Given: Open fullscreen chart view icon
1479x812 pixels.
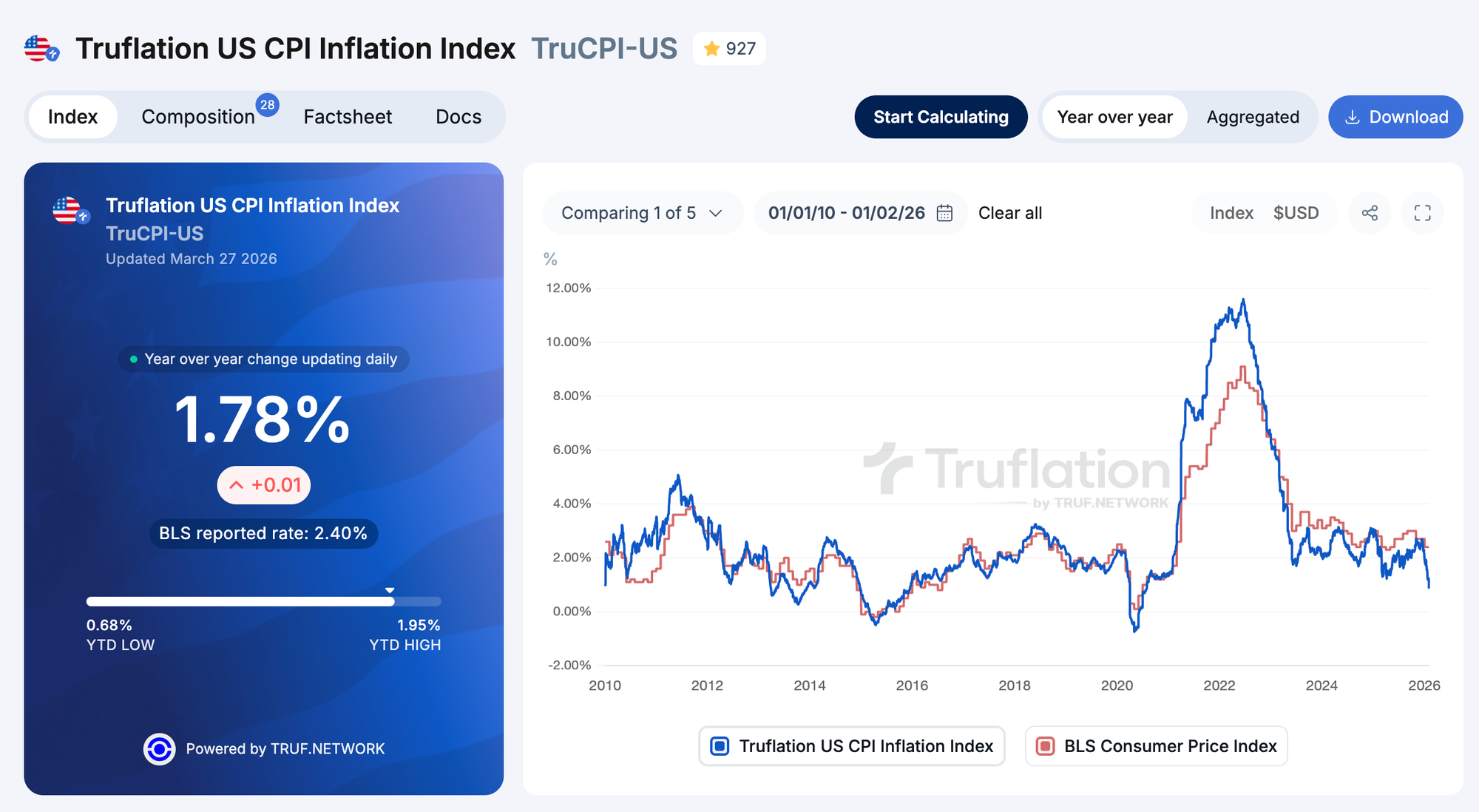Looking at the screenshot, I should click(x=1422, y=213).
